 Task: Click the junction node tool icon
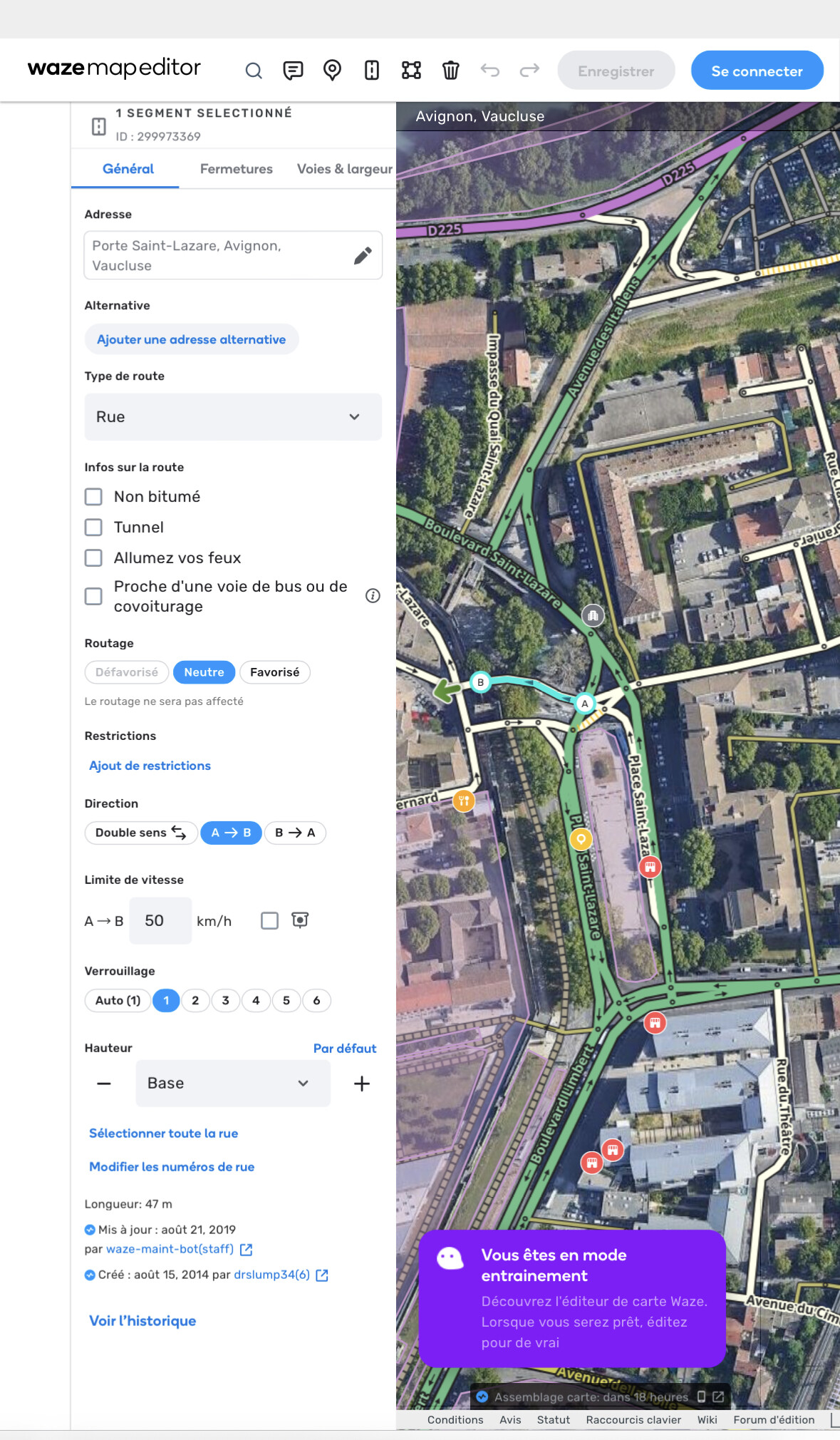tap(411, 71)
